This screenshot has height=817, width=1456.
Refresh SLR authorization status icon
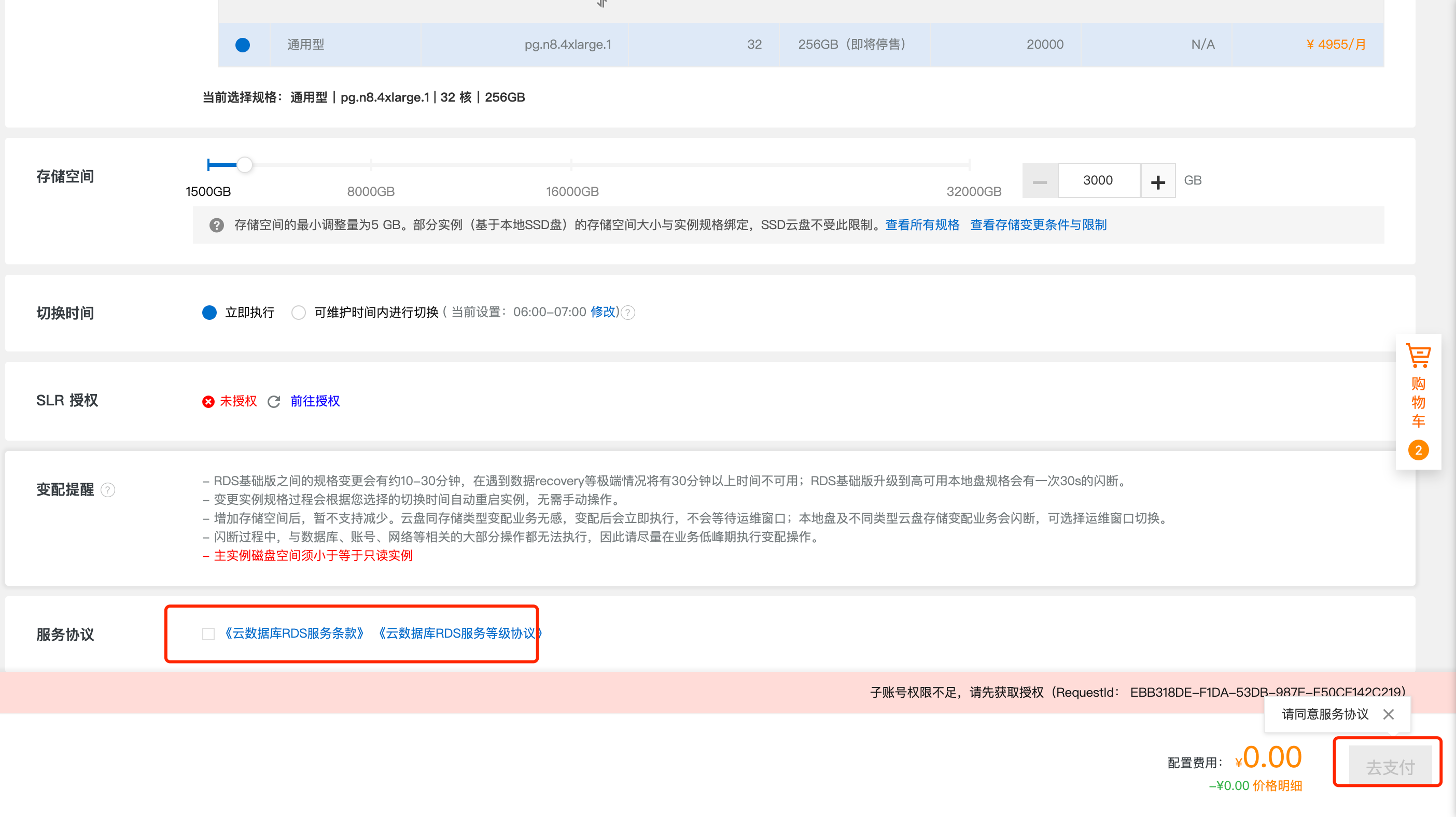(x=274, y=401)
